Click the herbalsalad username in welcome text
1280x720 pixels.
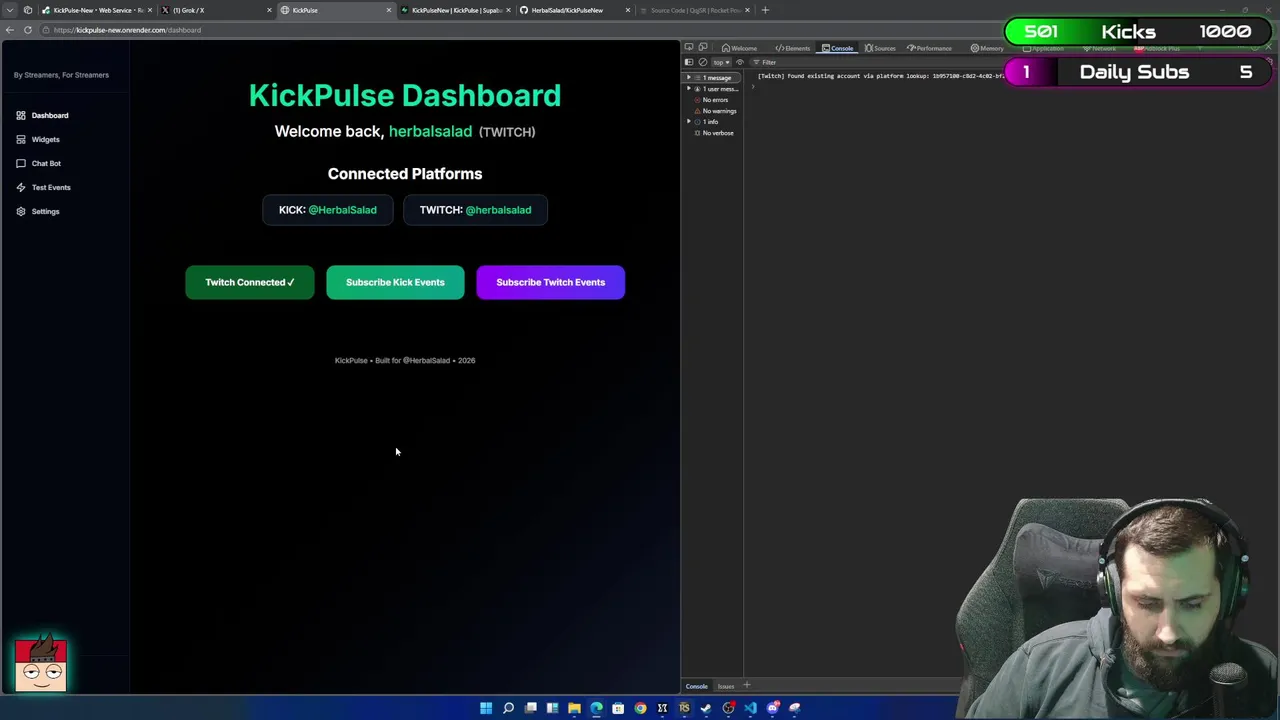tap(430, 131)
